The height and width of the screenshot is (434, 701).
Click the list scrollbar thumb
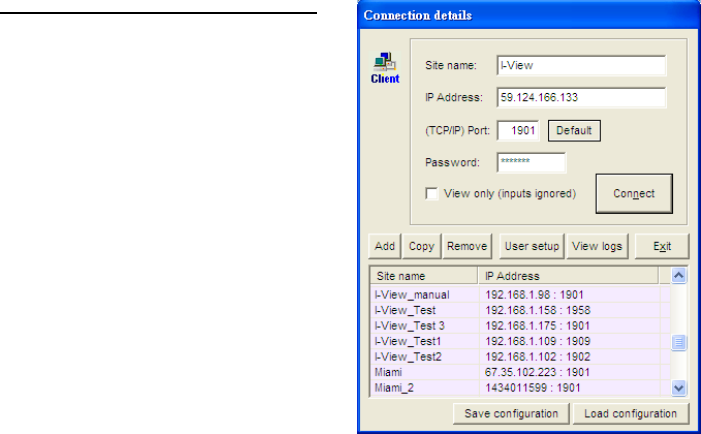pos(679,342)
